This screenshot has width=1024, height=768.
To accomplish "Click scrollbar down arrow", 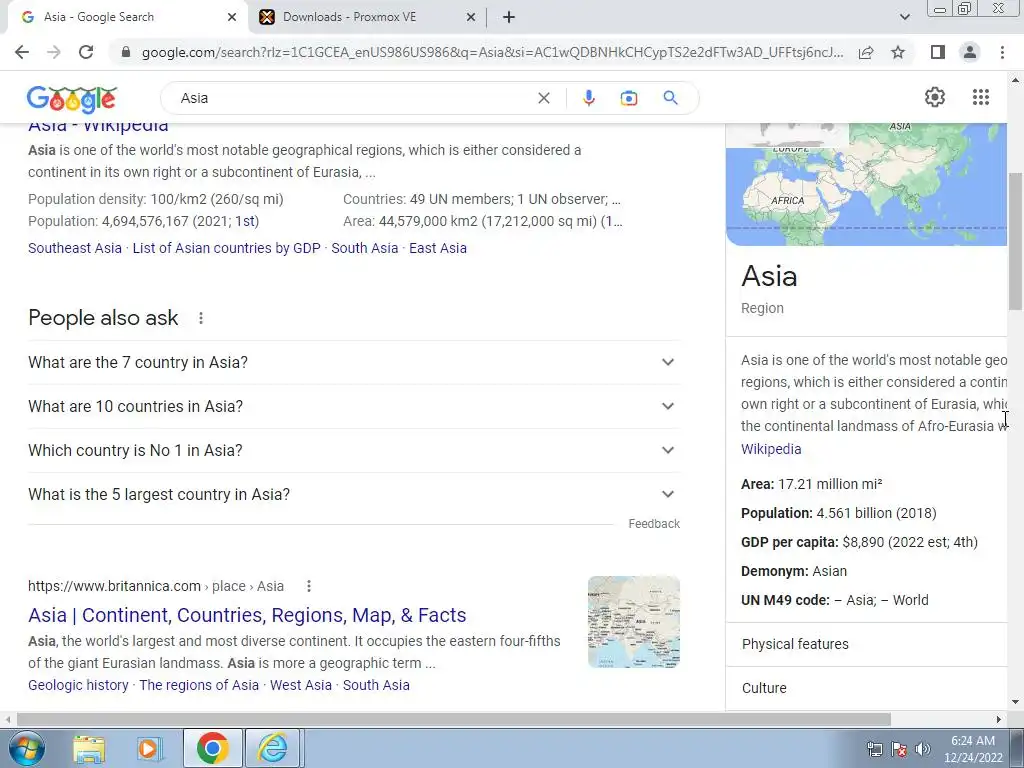I will point(1016,703).
